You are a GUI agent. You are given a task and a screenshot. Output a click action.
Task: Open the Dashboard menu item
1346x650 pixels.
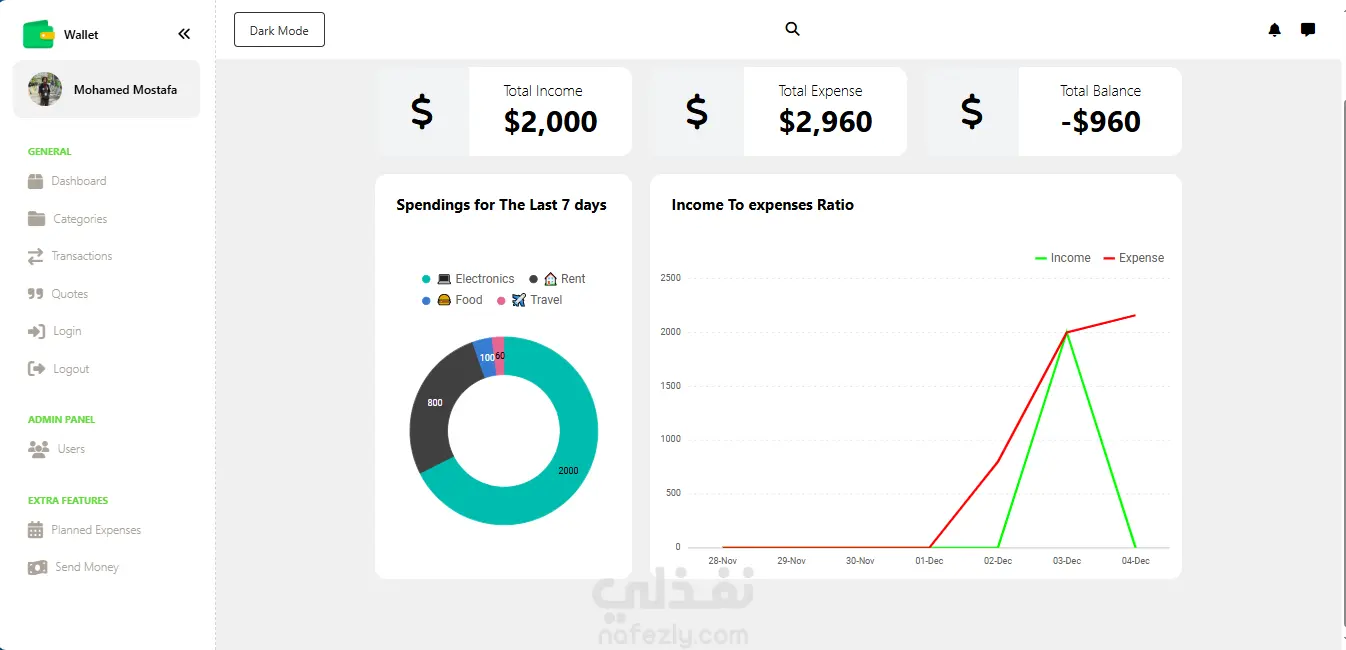pos(78,181)
